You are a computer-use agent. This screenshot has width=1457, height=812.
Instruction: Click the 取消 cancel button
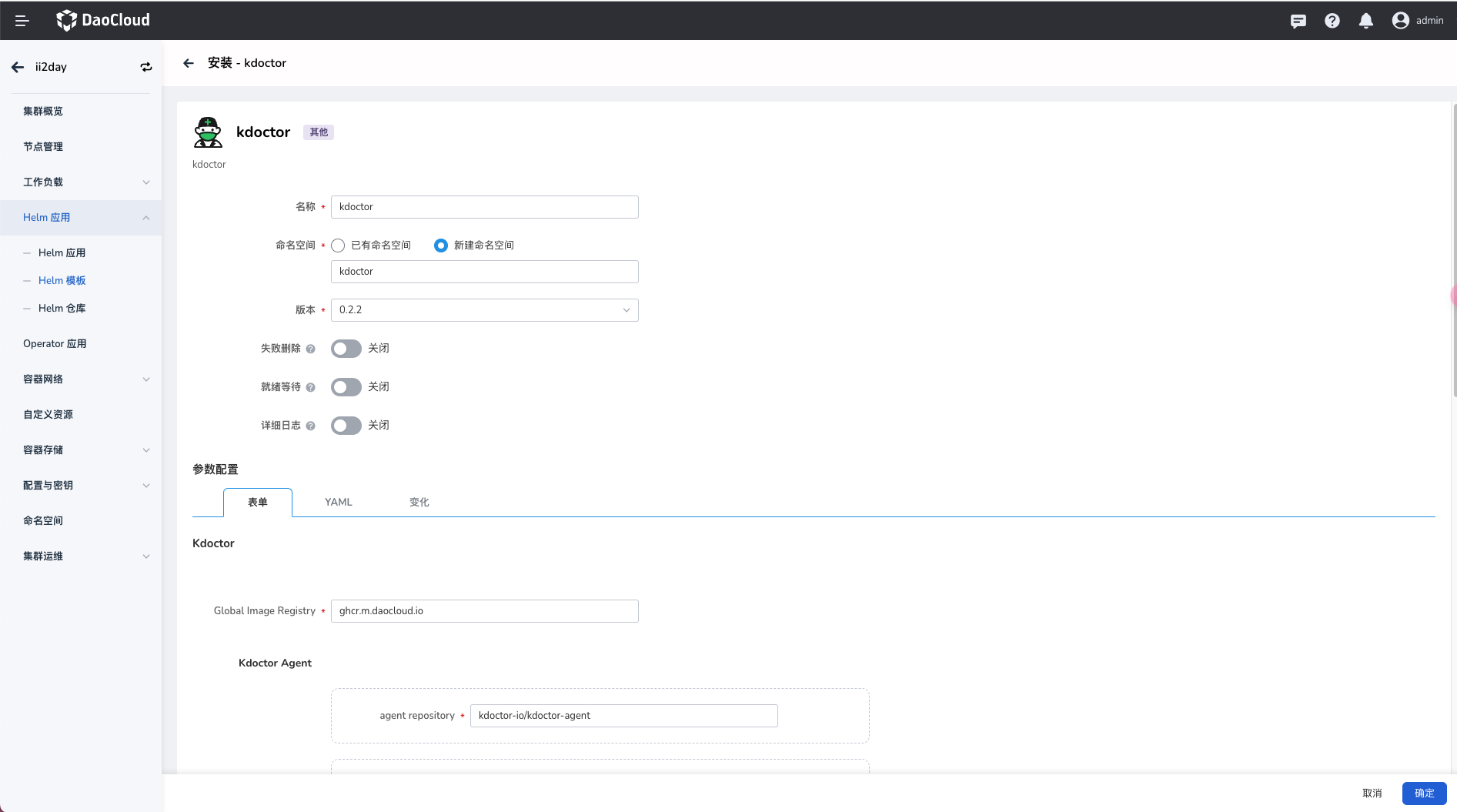pos(1372,794)
